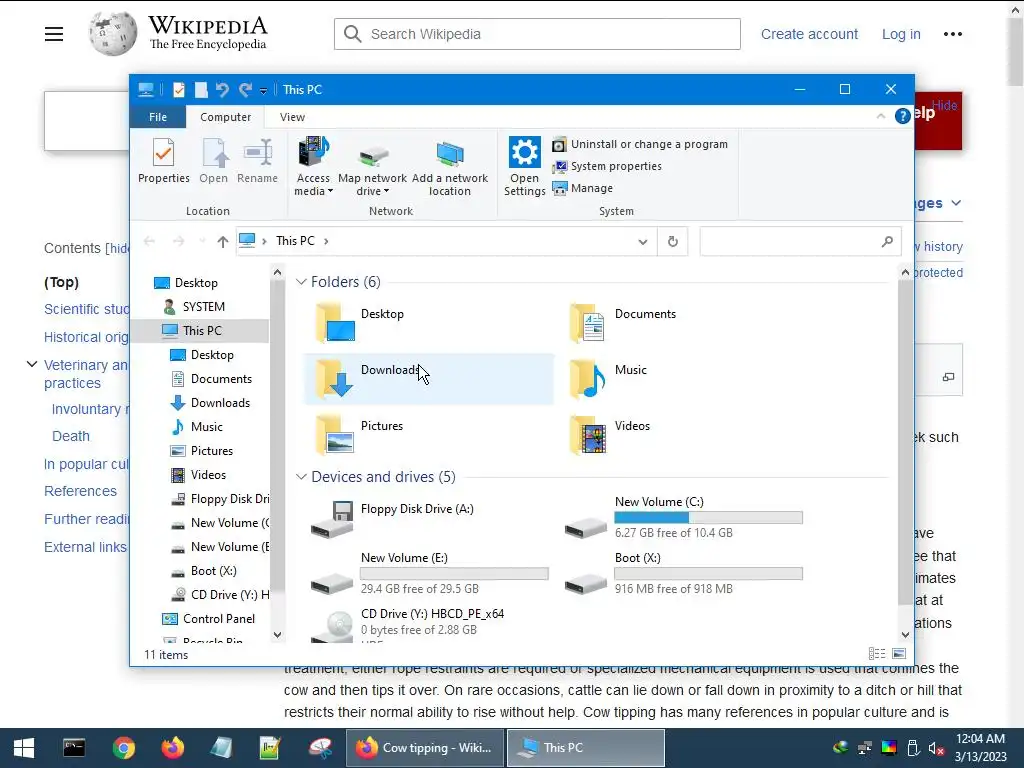The width and height of the screenshot is (1024, 768).
Task: Open Properties in the Computer ribbon
Action: coord(163,161)
